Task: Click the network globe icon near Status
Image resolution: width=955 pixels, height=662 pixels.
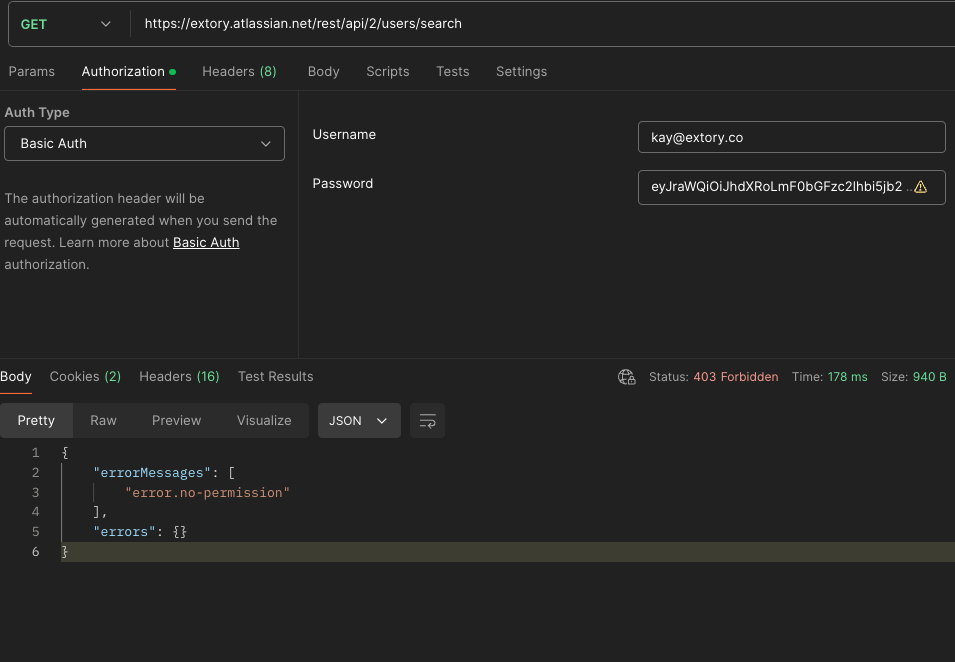Action: [x=627, y=377]
